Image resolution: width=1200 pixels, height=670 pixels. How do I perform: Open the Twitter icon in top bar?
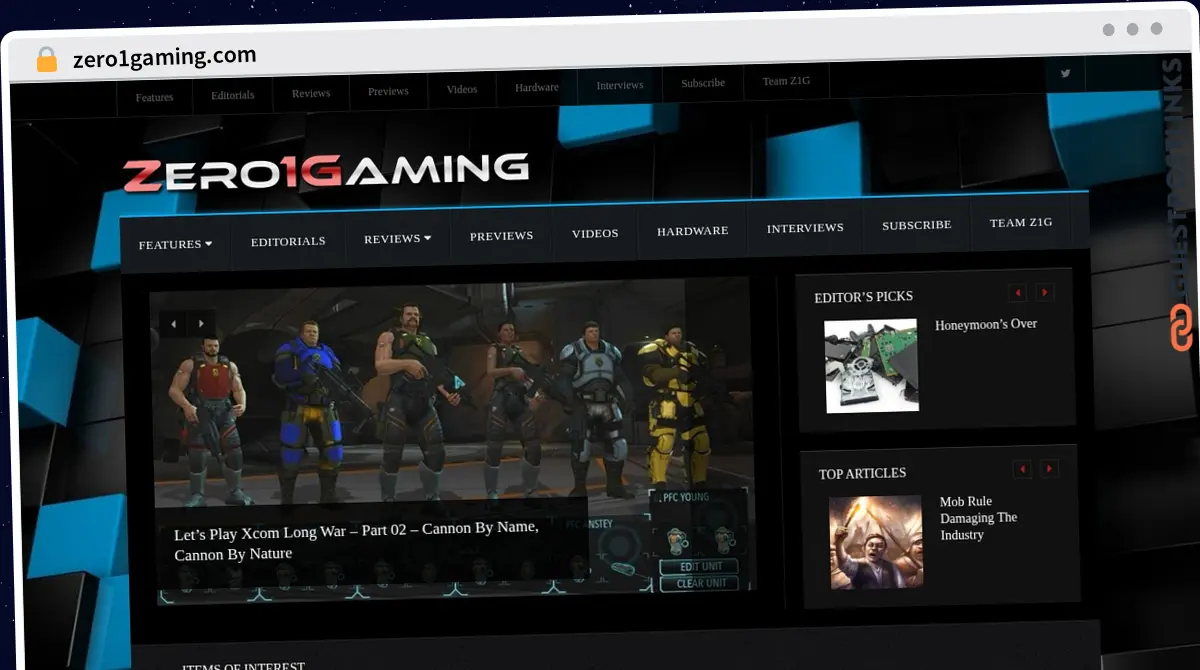tap(1065, 73)
